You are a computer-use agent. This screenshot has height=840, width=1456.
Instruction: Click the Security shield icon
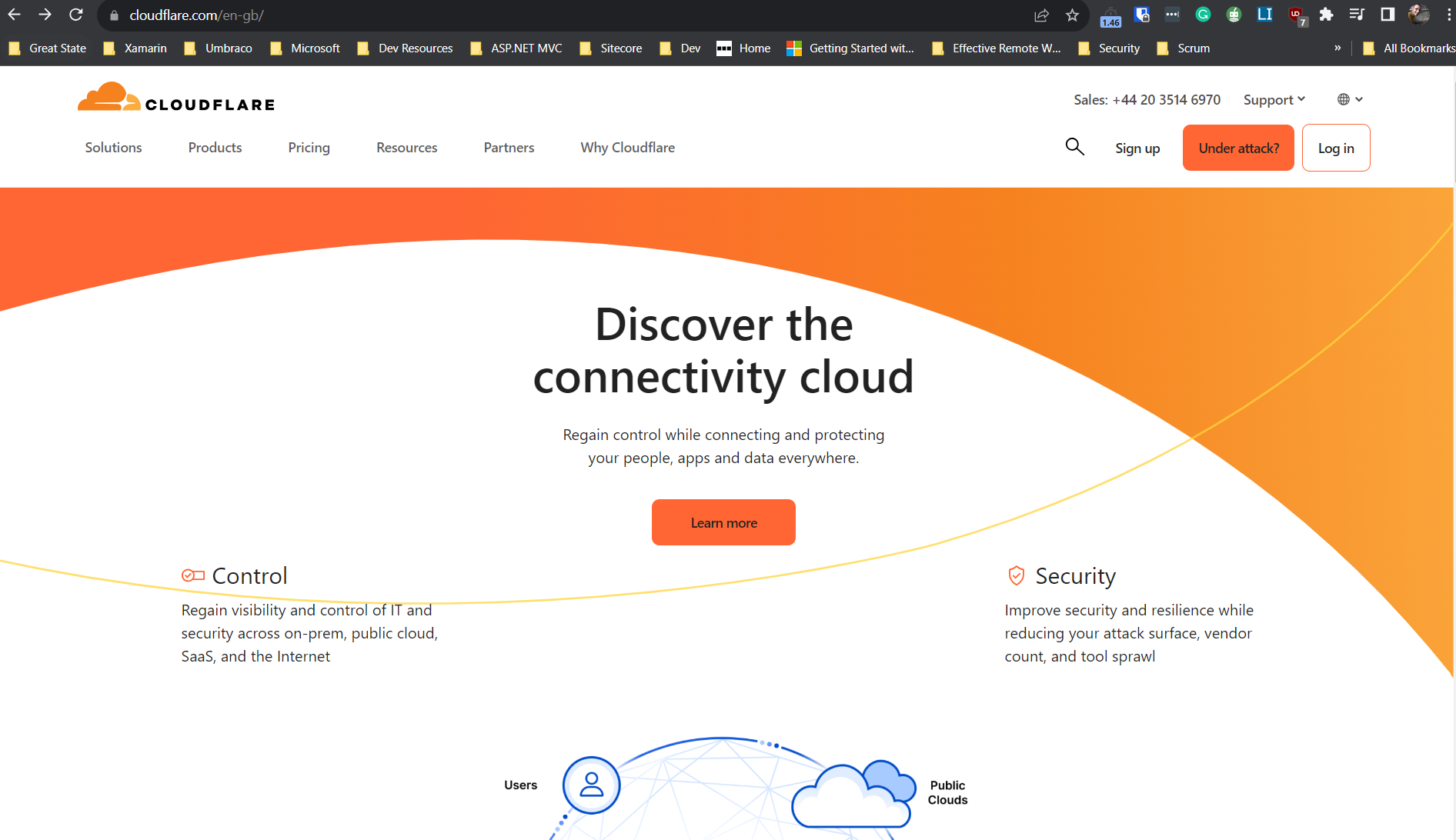coord(1016,575)
